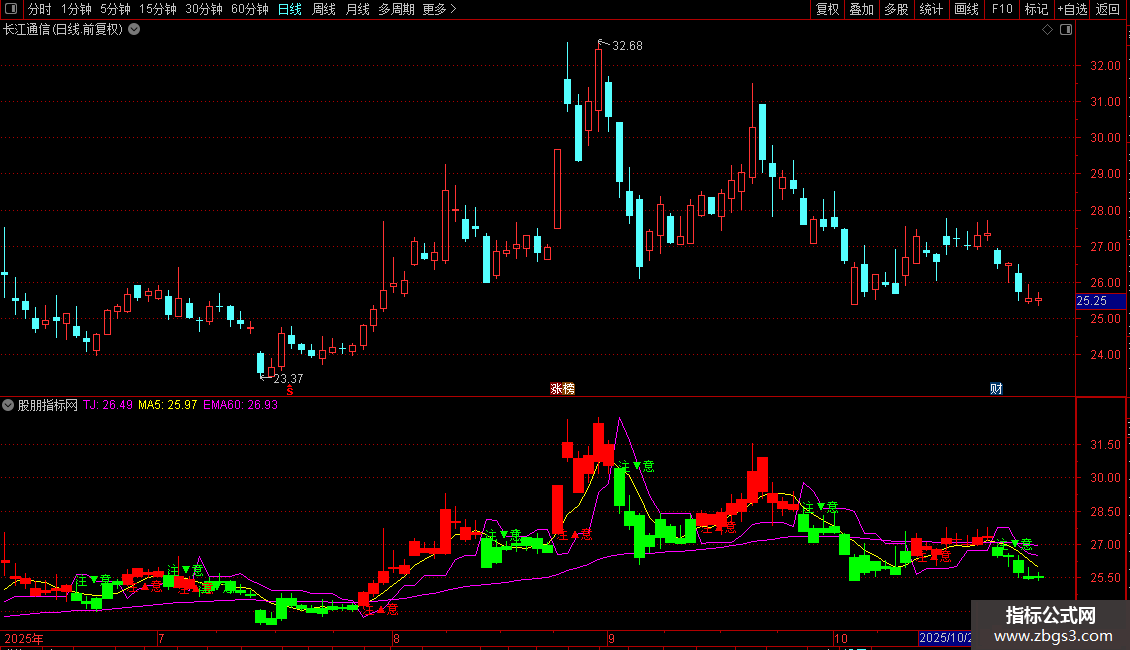Screen dimensions: 1130x650
Task: Switch to 周线 weekly chart
Action: tap(324, 9)
